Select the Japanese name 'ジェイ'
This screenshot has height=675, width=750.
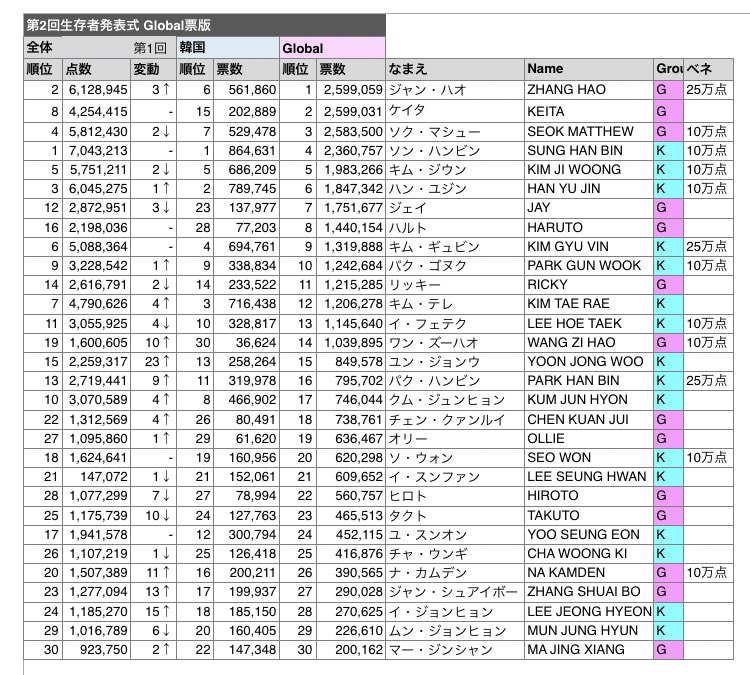(x=455, y=208)
